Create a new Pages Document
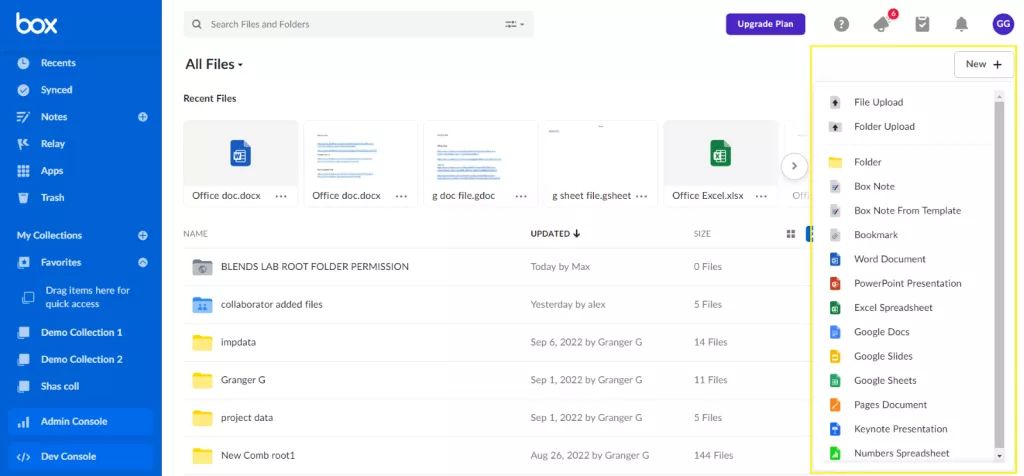Viewport: 1024px width, 476px height. click(890, 405)
